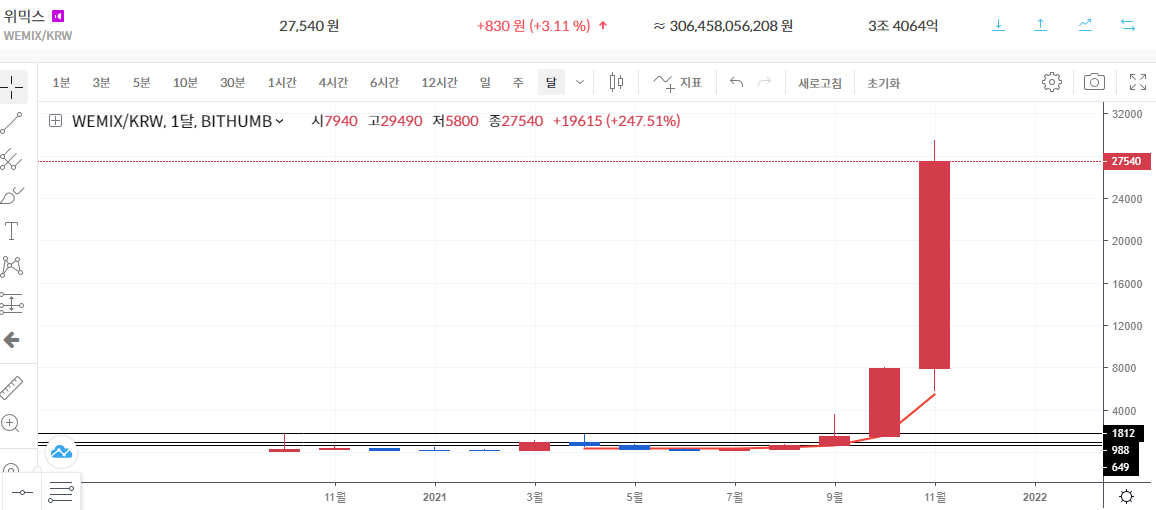
Task: Open 지표 indicators menu
Action: [676, 83]
